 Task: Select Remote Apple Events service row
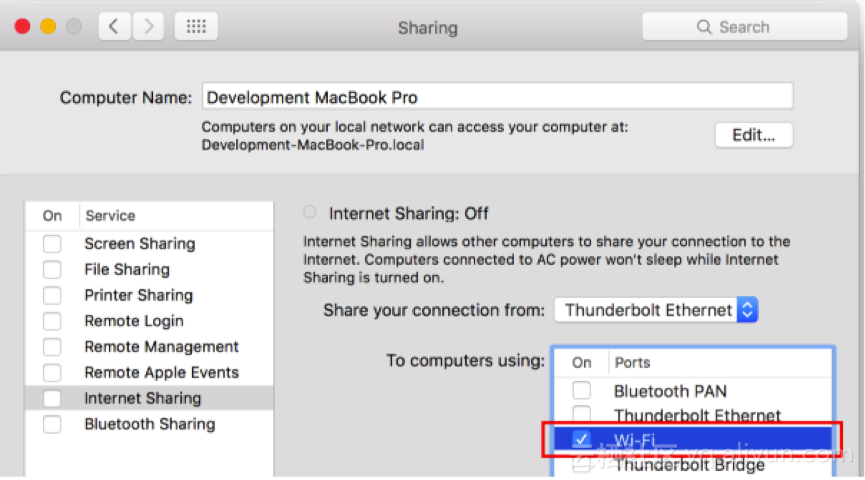point(149,372)
